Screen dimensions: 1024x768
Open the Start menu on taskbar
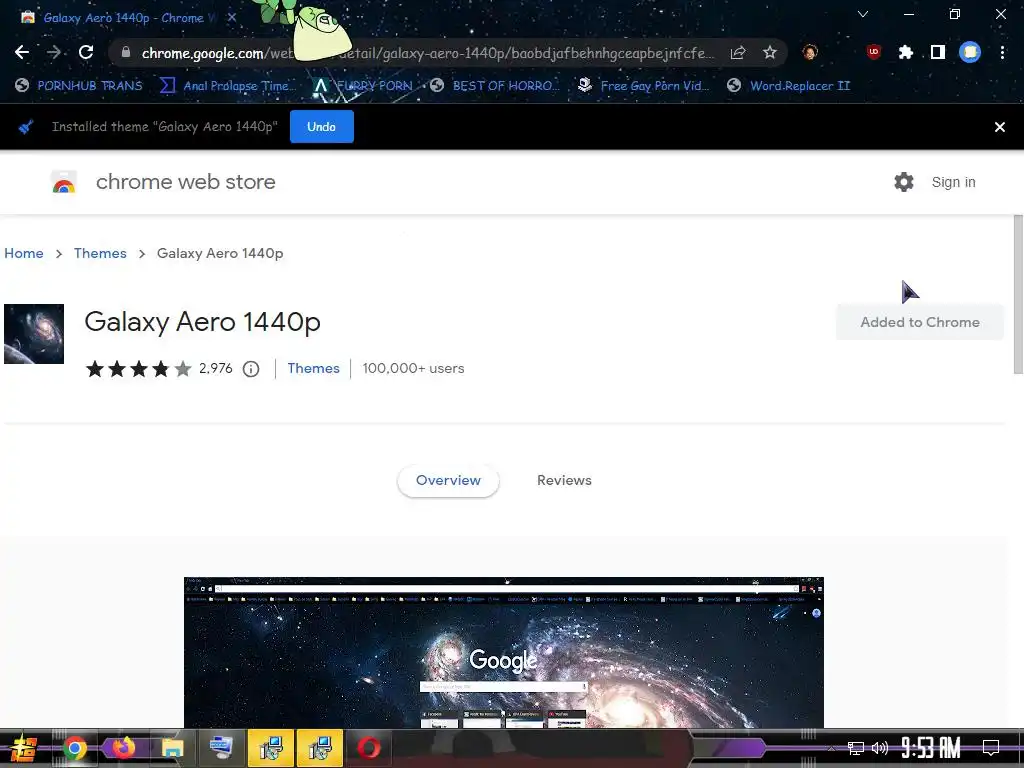(22, 748)
